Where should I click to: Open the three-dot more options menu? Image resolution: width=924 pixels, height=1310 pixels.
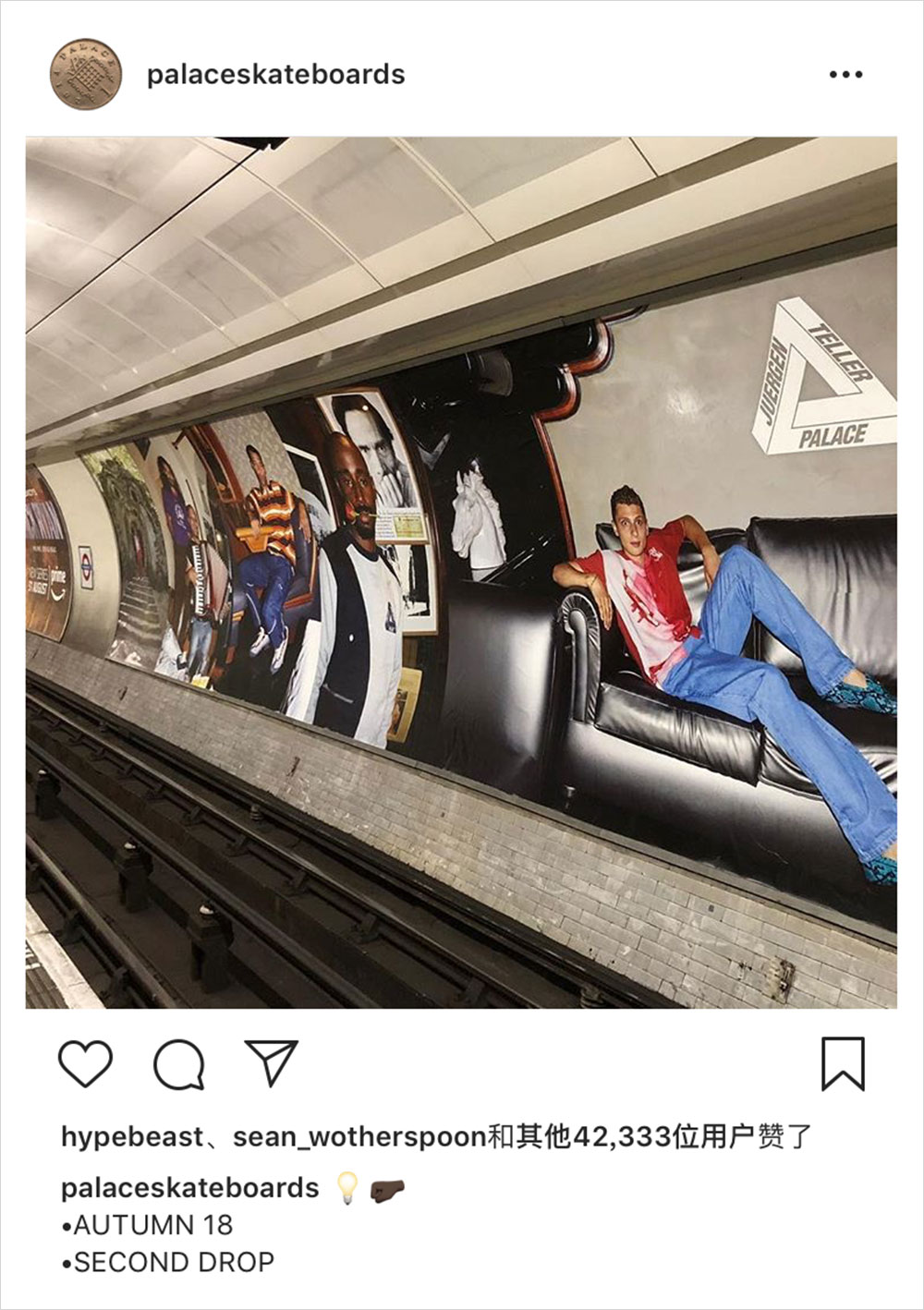pos(845,75)
